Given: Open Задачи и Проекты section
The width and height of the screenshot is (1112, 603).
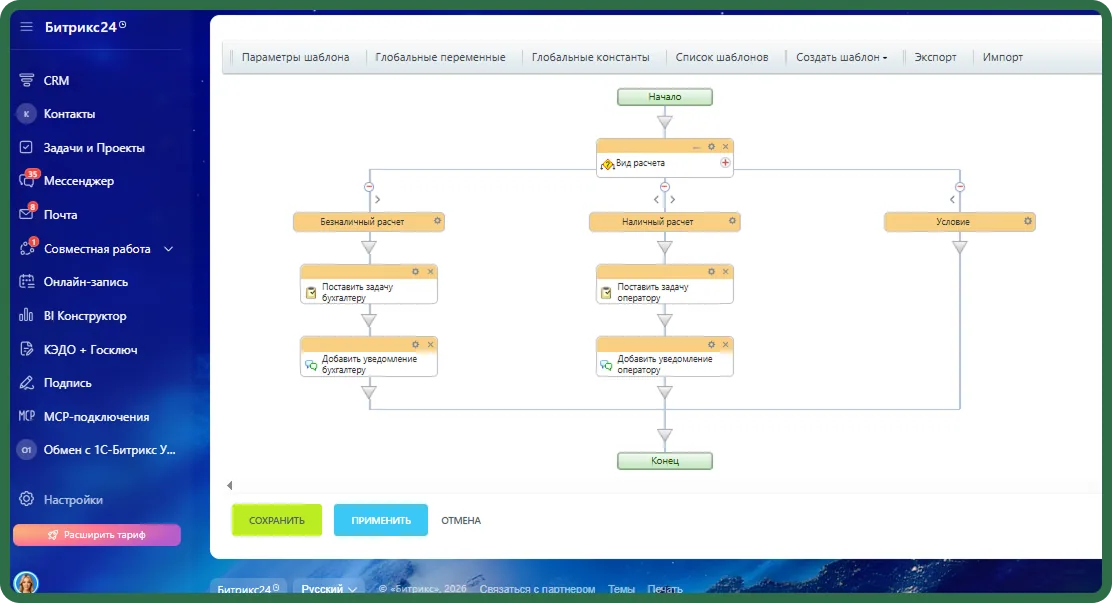Looking at the screenshot, I should [x=82, y=148].
